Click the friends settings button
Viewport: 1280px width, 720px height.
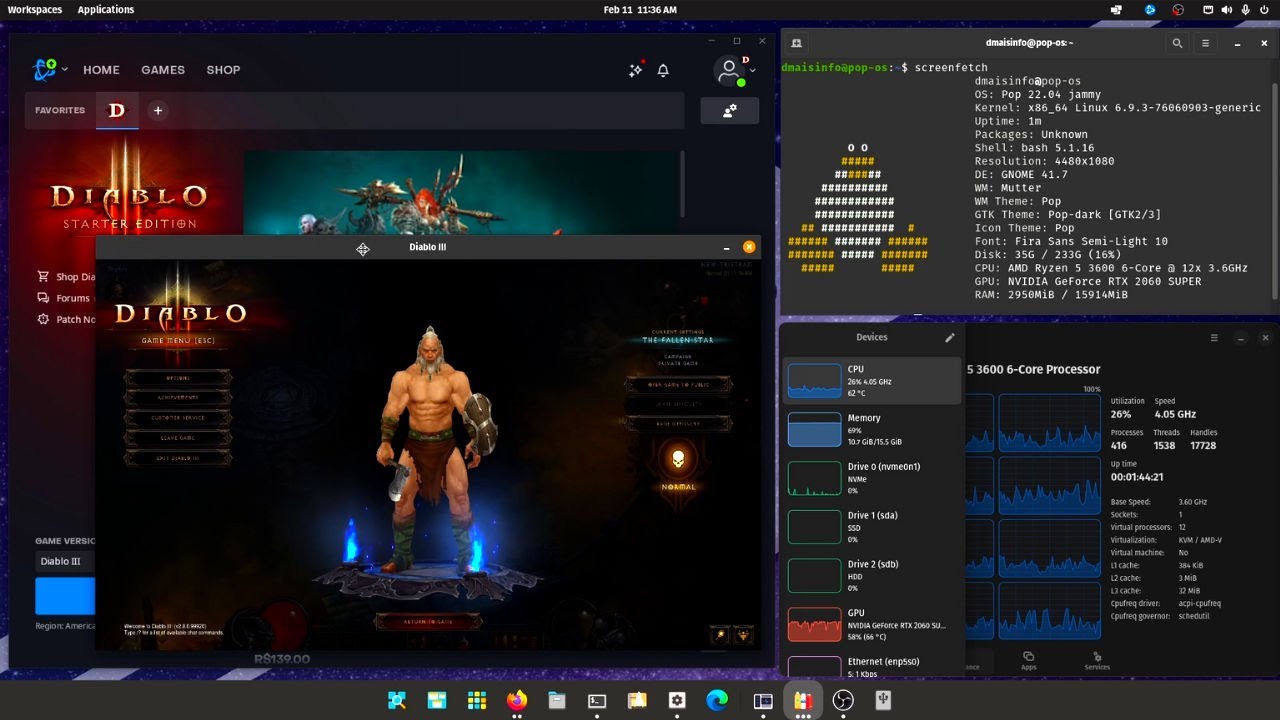pos(729,110)
